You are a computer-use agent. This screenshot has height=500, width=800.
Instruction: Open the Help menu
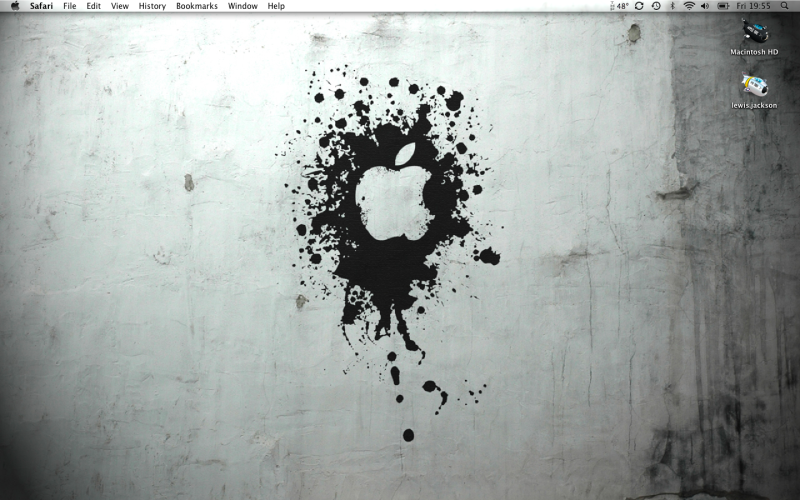[x=276, y=6]
